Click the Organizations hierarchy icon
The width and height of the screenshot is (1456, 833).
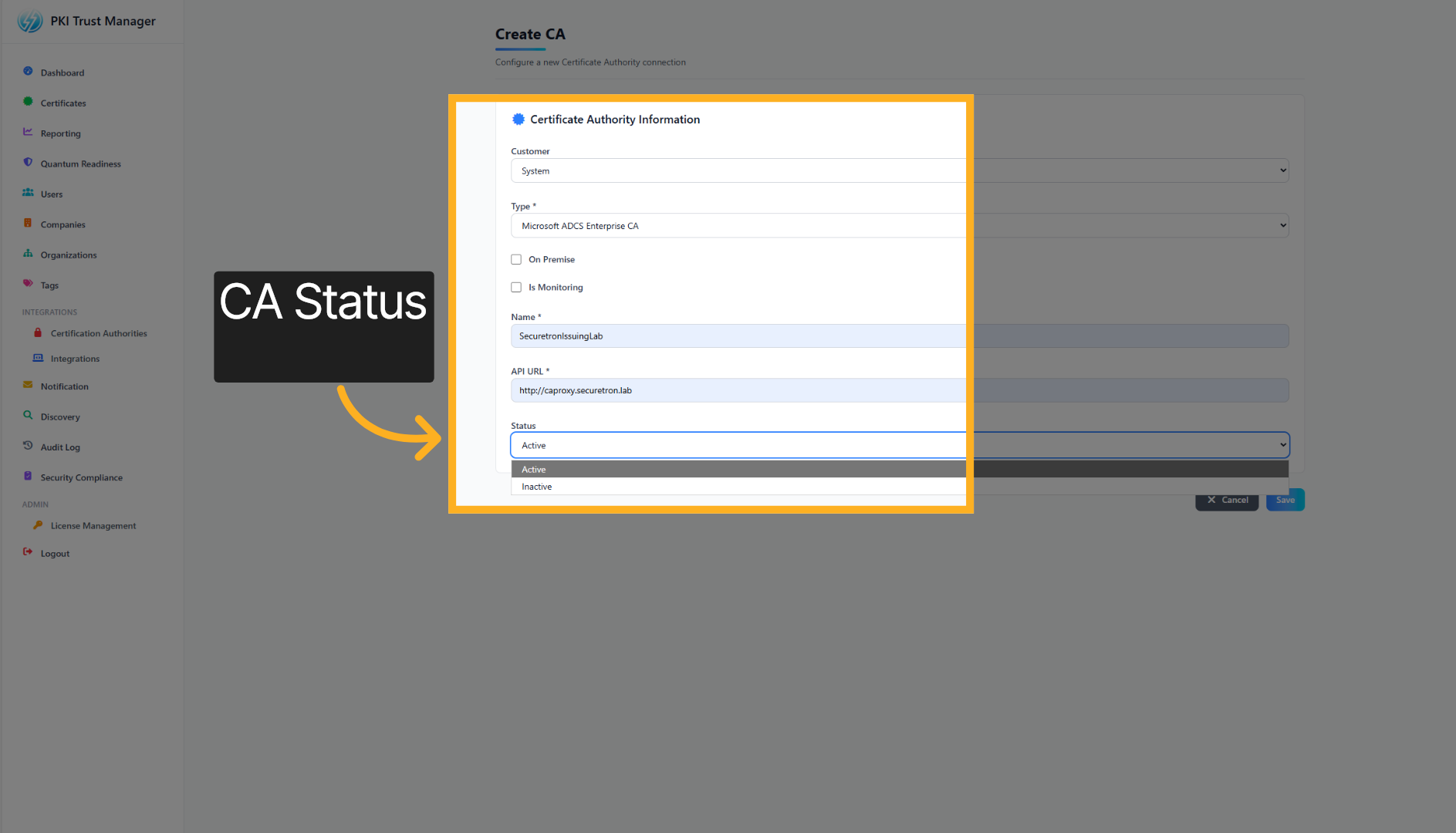28,254
